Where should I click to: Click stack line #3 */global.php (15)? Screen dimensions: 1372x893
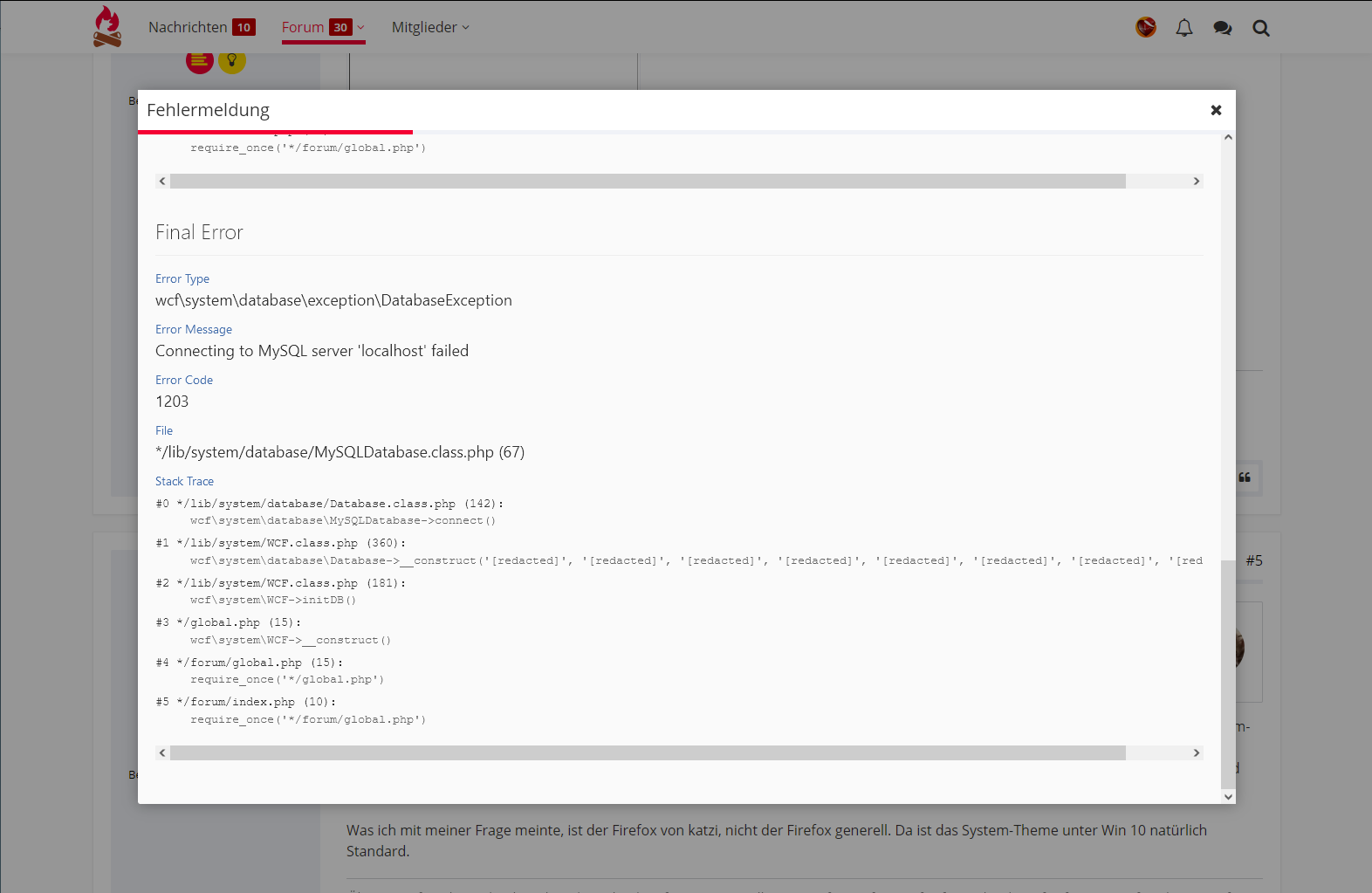pyautogui.click(x=229, y=622)
